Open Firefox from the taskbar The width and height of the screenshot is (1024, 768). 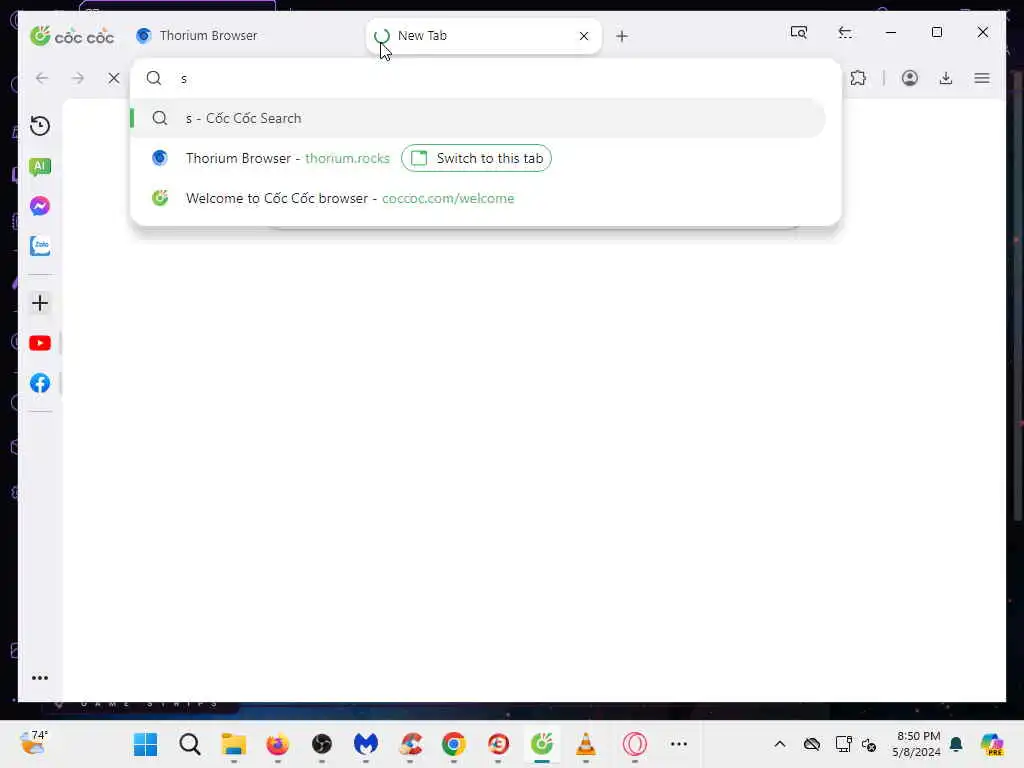click(278, 744)
